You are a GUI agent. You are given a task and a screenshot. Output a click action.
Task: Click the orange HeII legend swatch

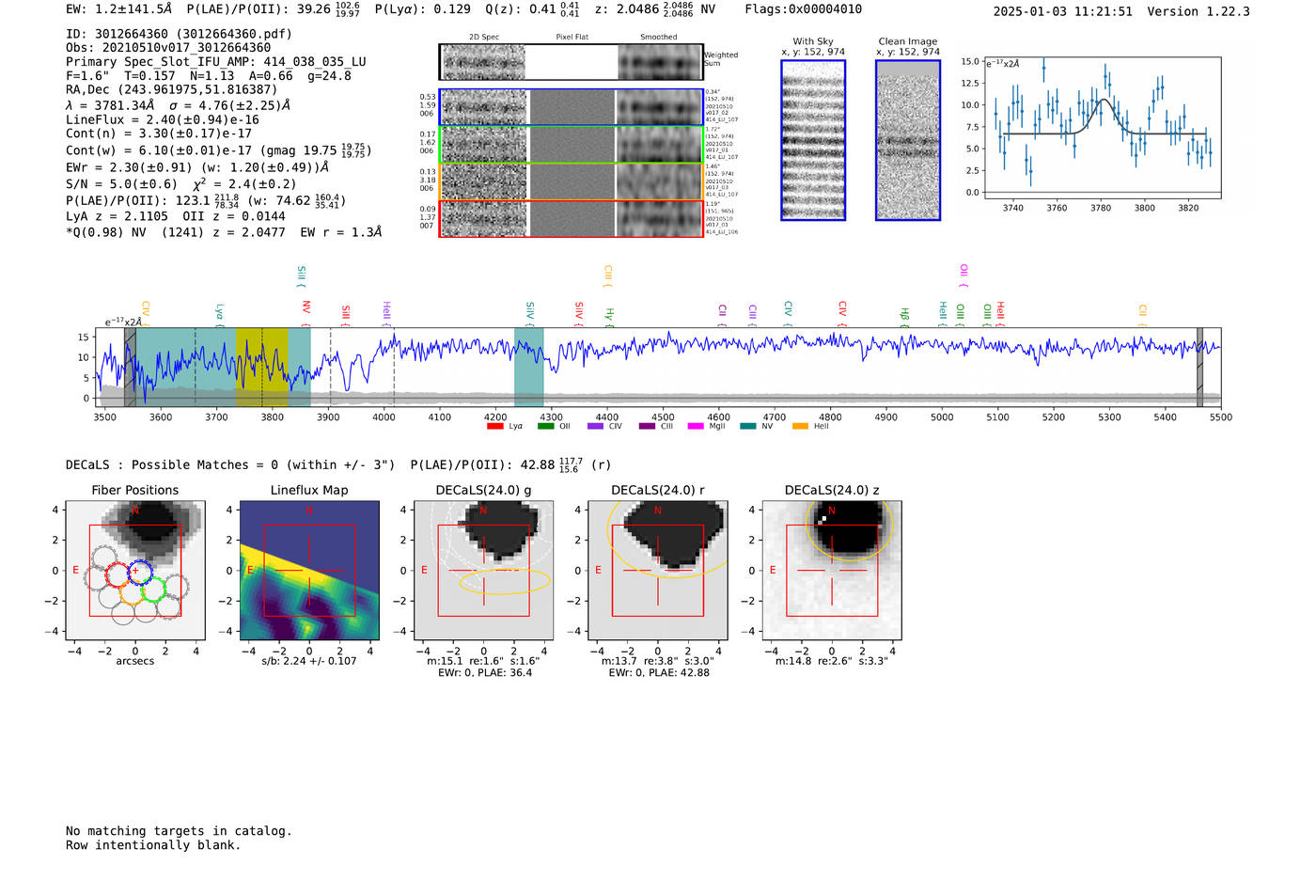(800, 427)
